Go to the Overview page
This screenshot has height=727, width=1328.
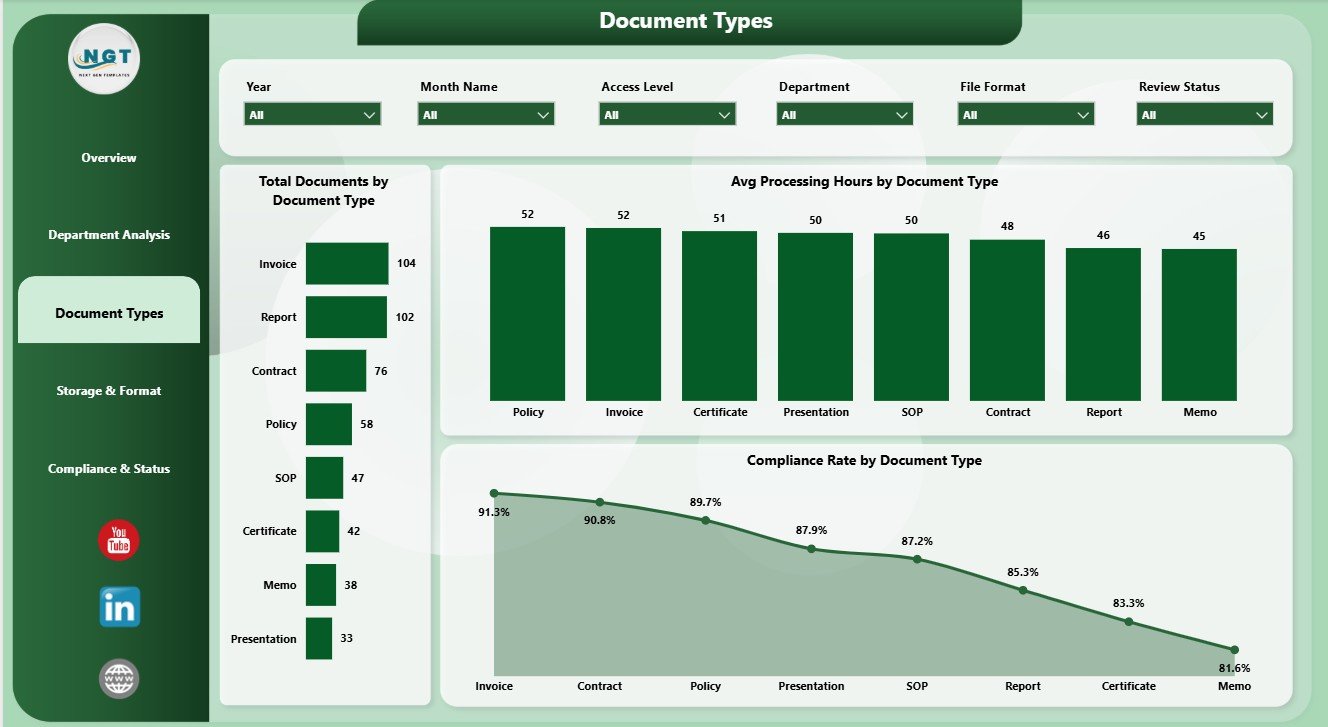click(109, 158)
